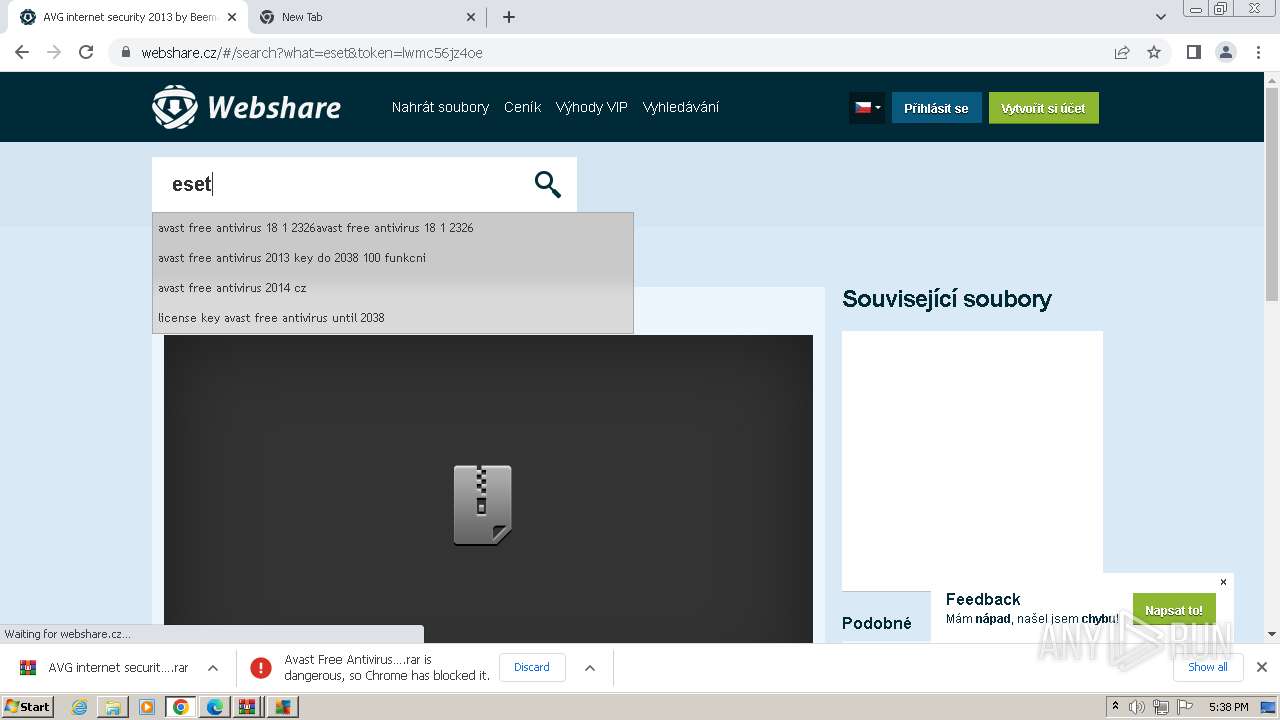Viewport: 1280px width, 720px height.
Task: Switch to the AVG internet security tab
Action: (128, 17)
